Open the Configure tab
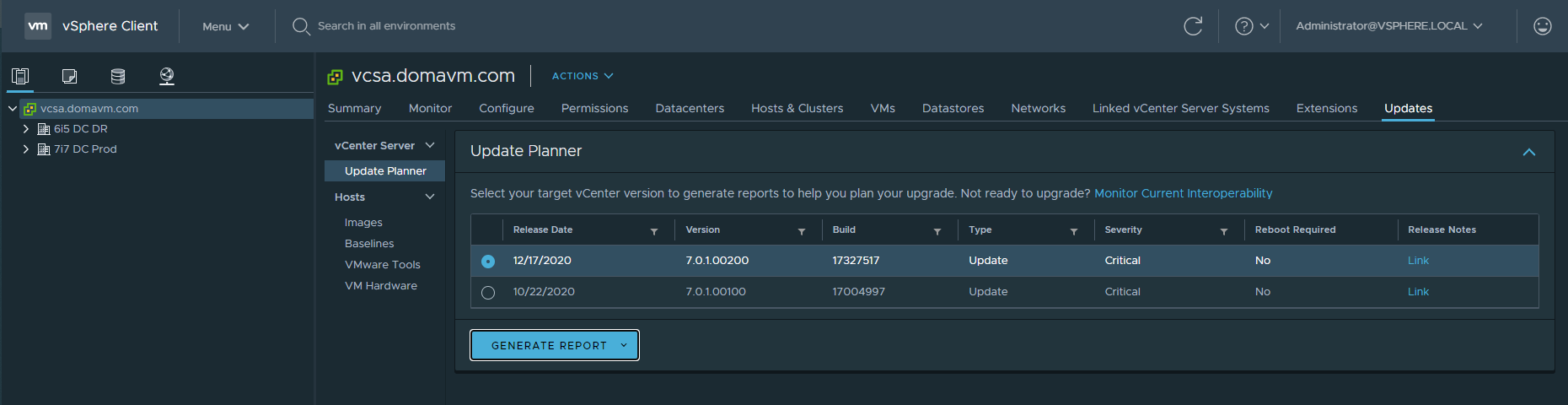This screenshot has height=405, width=1568. [507, 108]
